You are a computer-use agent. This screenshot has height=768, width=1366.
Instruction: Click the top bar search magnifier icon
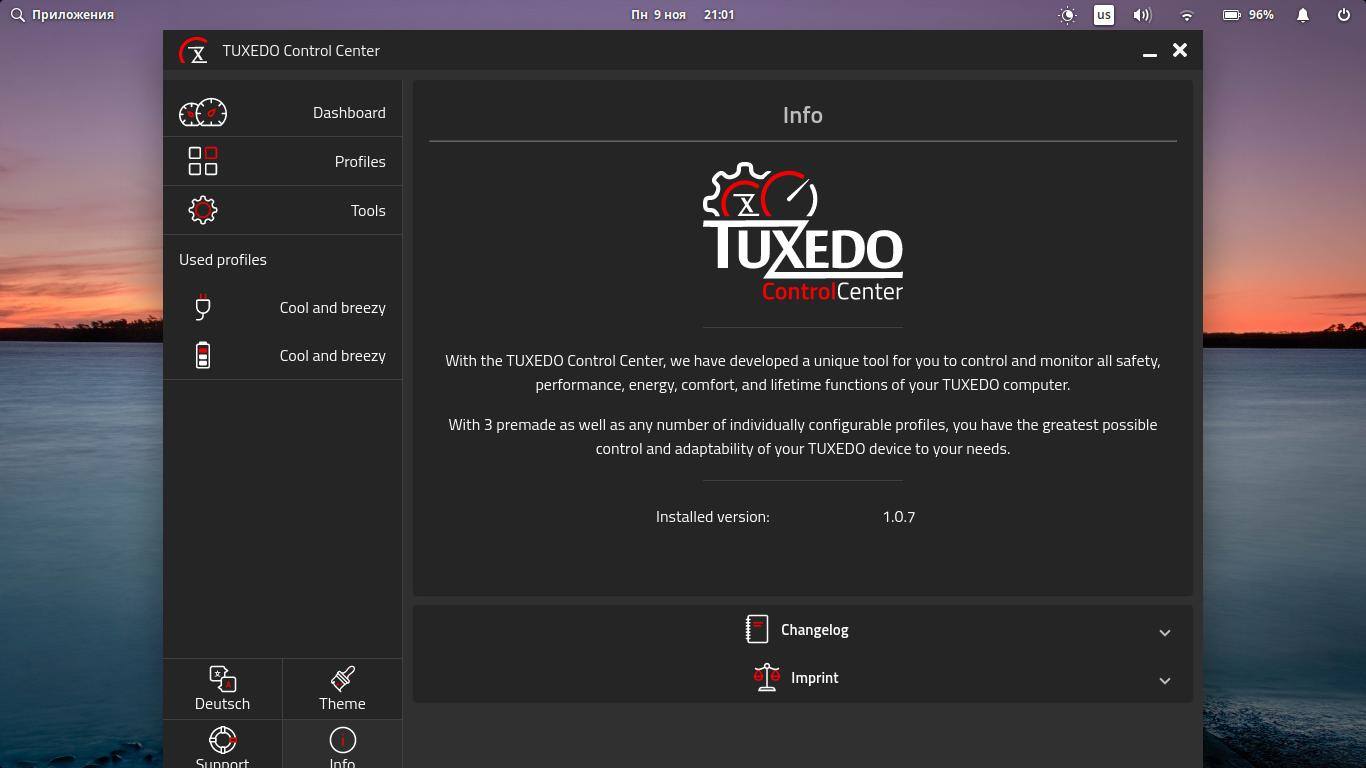[x=17, y=15]
